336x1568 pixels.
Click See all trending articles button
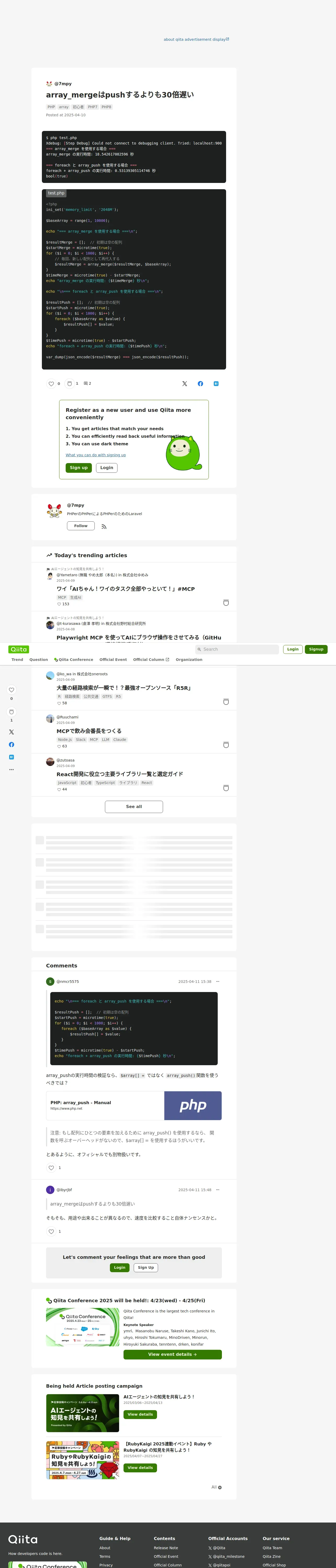coord(133,806)
